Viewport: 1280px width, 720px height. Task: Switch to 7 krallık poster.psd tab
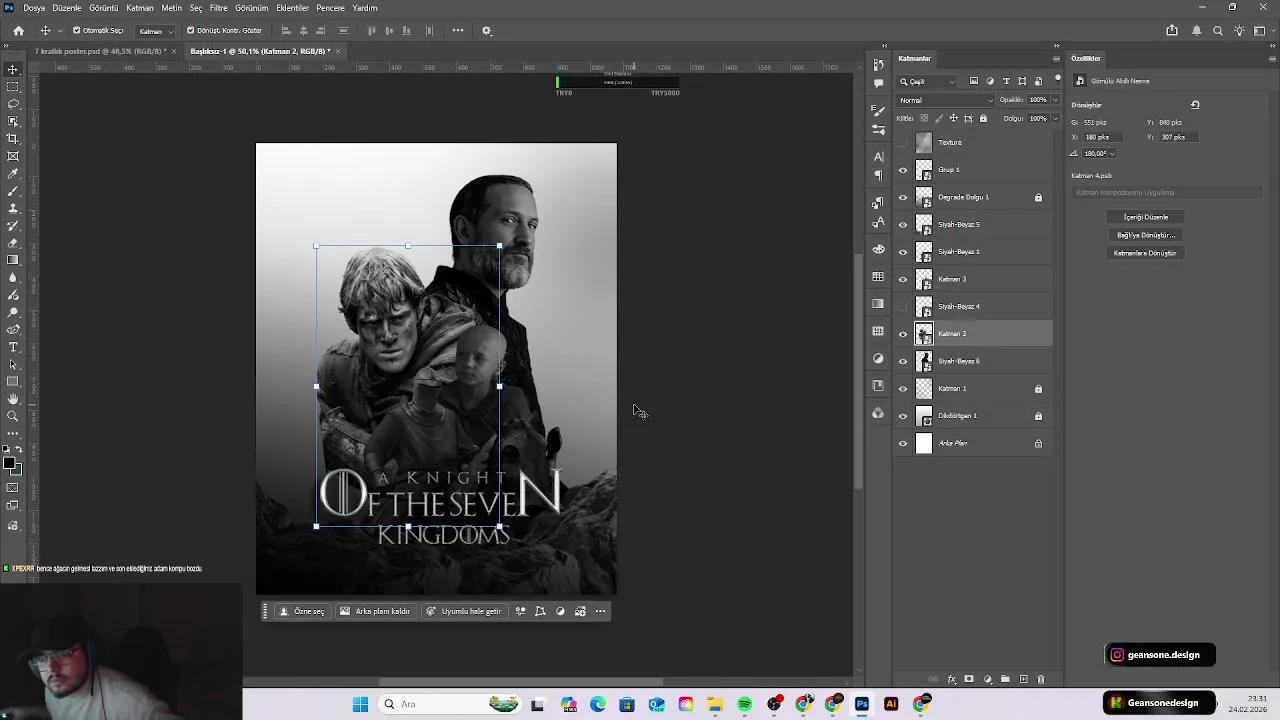click(x=100, y=51)
